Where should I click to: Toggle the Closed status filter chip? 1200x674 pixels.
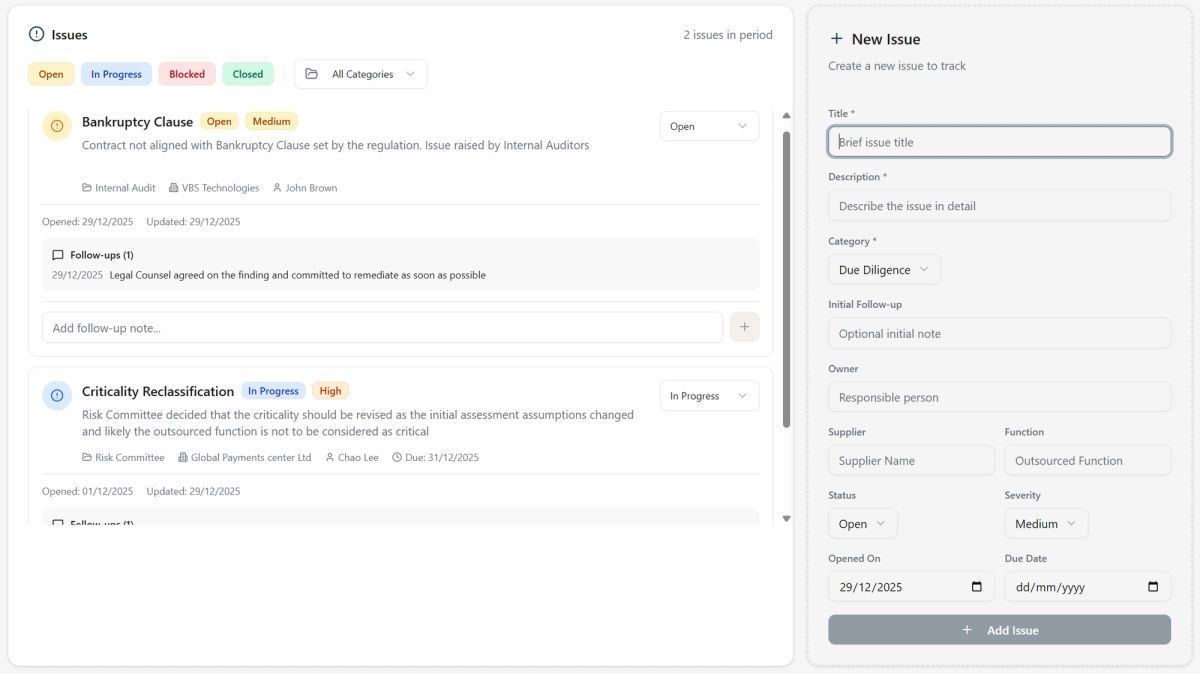coord(248,74)
